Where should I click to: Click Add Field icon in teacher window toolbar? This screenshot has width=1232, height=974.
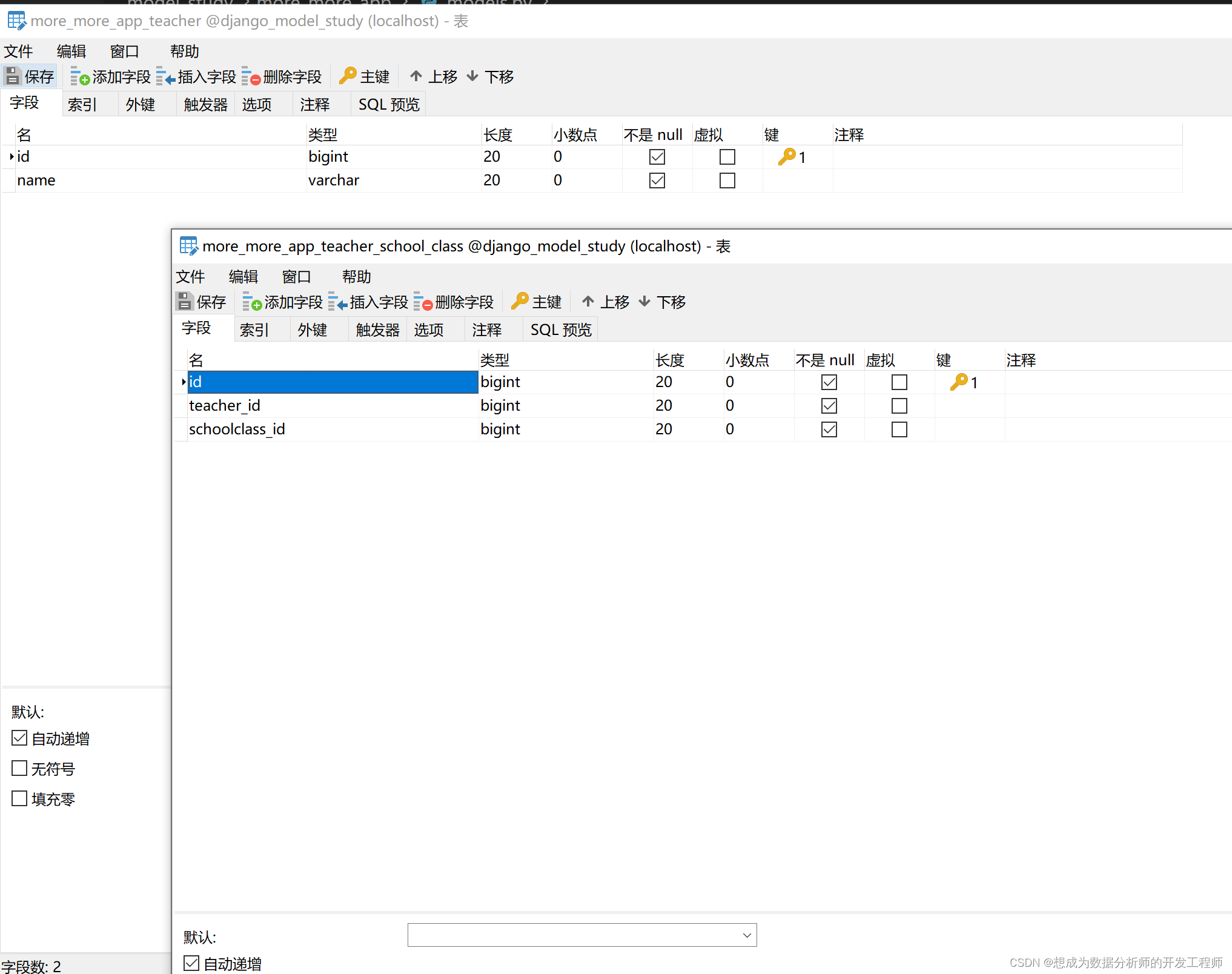(x=80, y=77)
